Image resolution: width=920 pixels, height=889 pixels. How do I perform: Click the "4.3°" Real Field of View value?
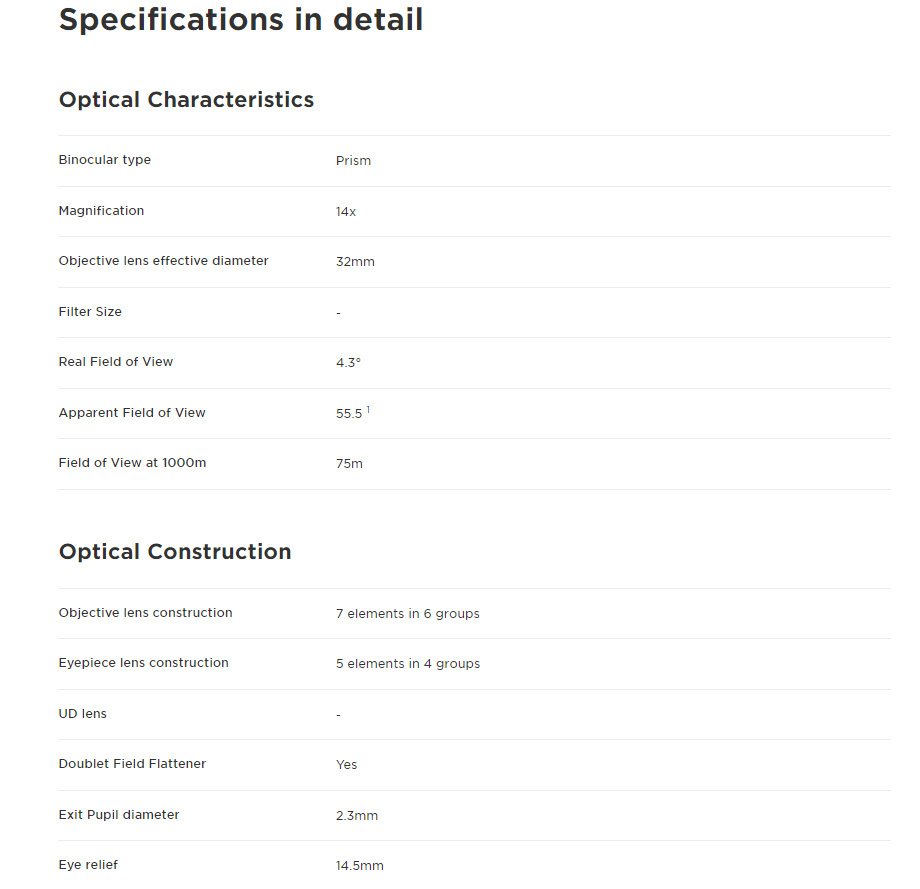348,363
